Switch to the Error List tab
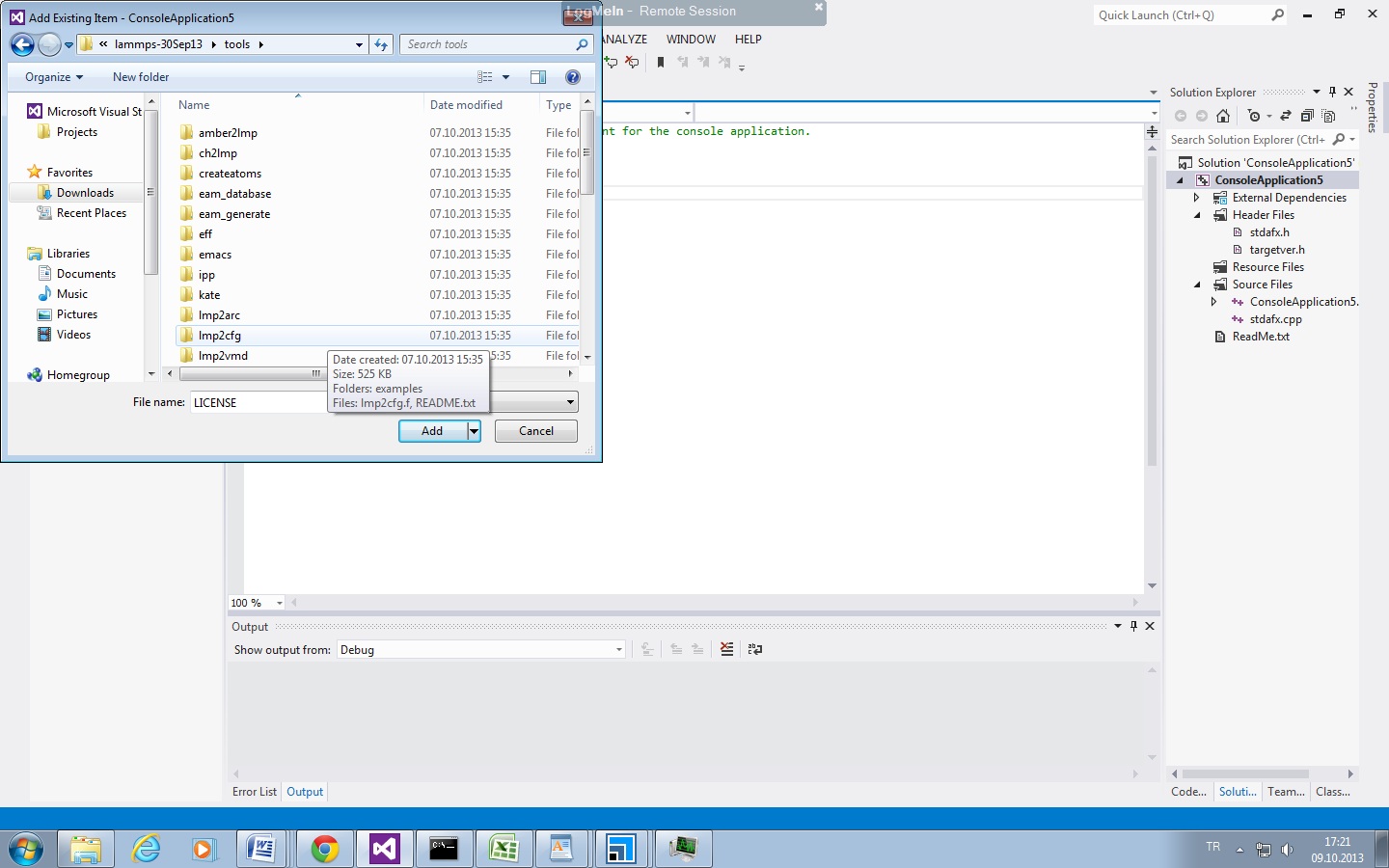 tap(255, 792)
